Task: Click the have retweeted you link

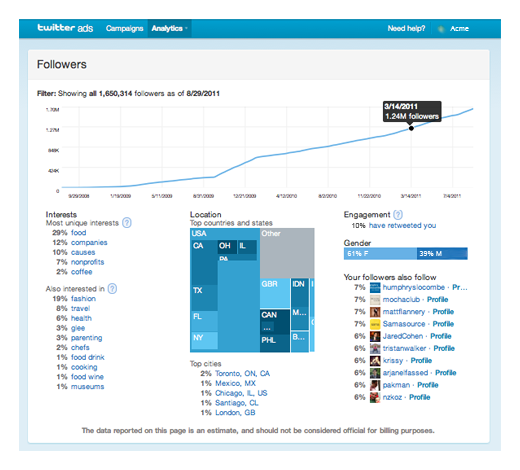Action: (x=402, y=225)
